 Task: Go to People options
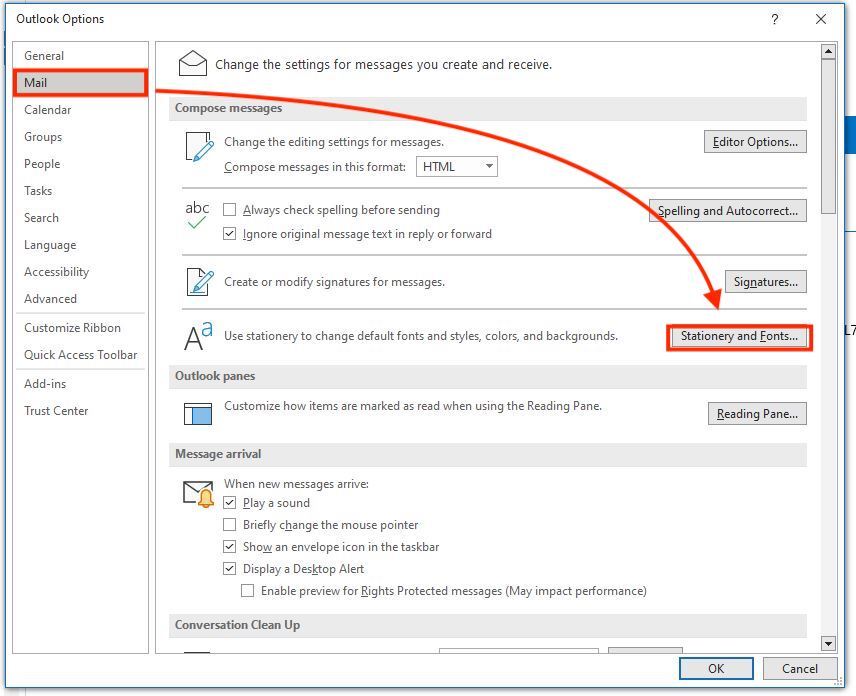click(x=80, y=164)
